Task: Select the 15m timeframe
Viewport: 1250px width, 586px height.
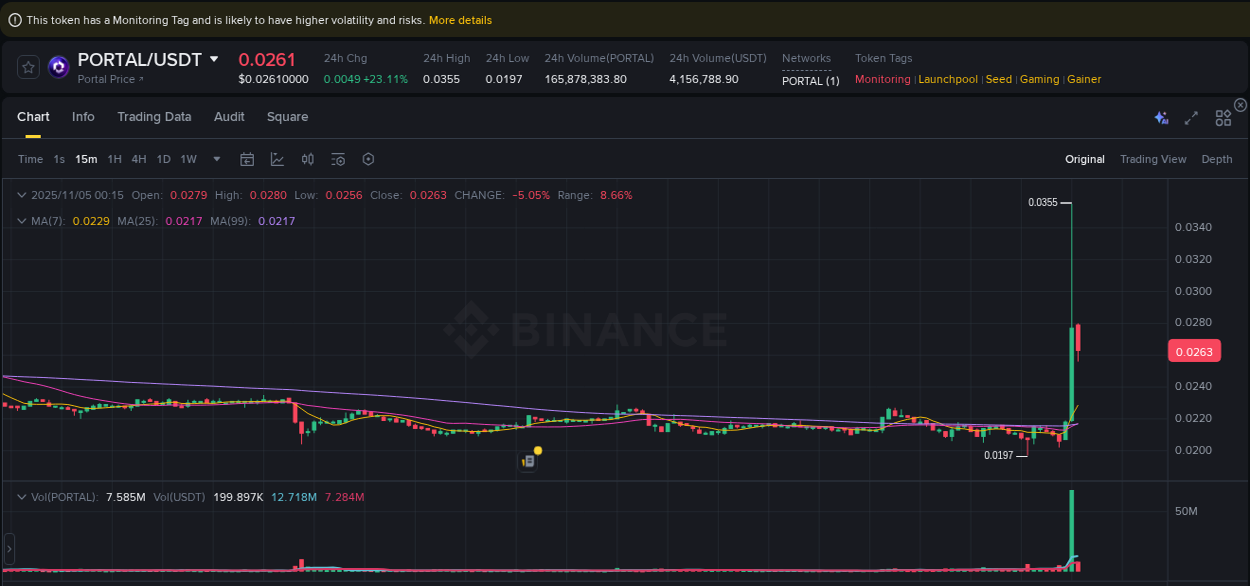Action: click(x=85, y=159)
